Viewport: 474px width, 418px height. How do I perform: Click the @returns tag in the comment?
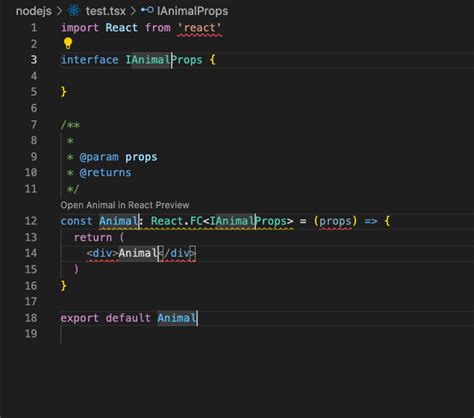click(105, 173)
